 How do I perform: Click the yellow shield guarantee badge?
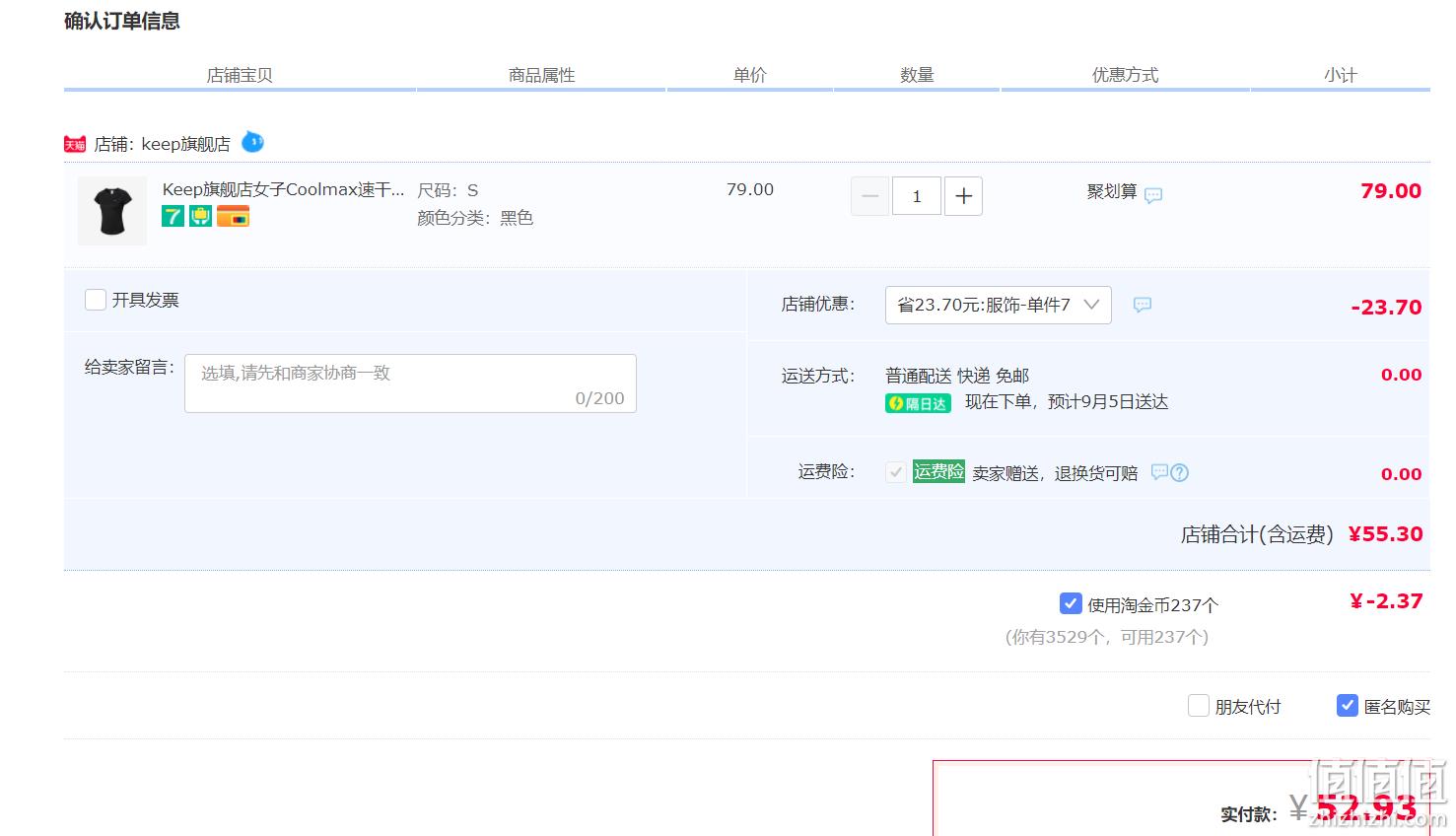201,216
